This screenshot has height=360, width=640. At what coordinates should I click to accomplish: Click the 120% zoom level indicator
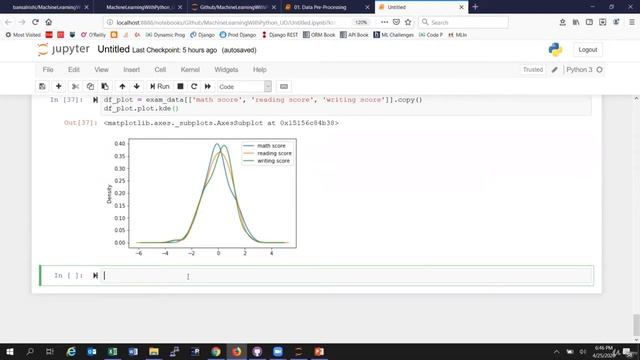click(361, 22)
